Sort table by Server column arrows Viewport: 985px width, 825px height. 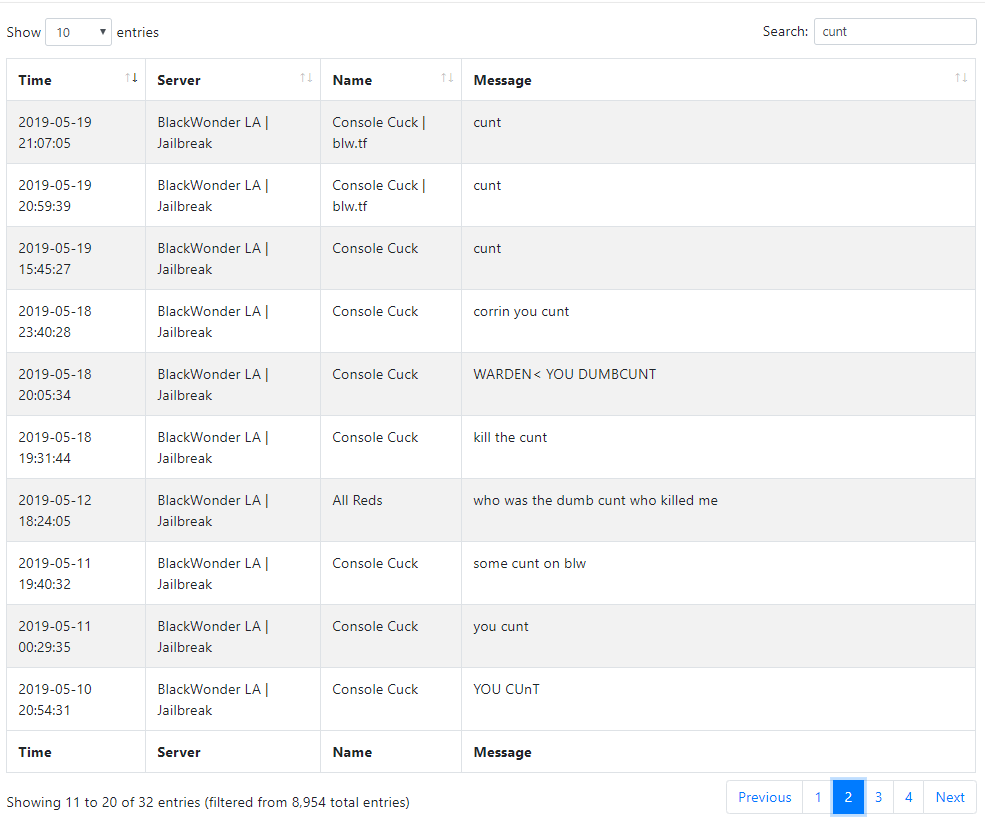tap(306, 78)
